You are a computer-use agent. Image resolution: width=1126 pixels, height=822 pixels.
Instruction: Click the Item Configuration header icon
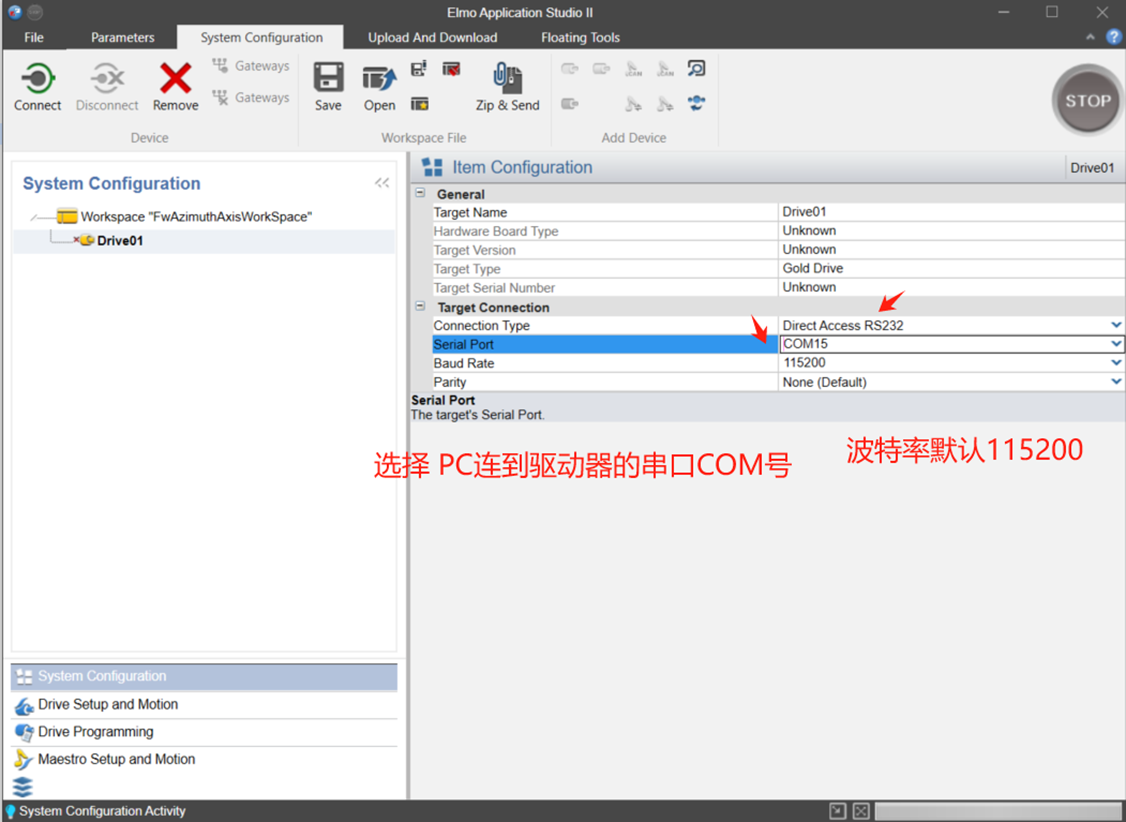coord(432,167)
